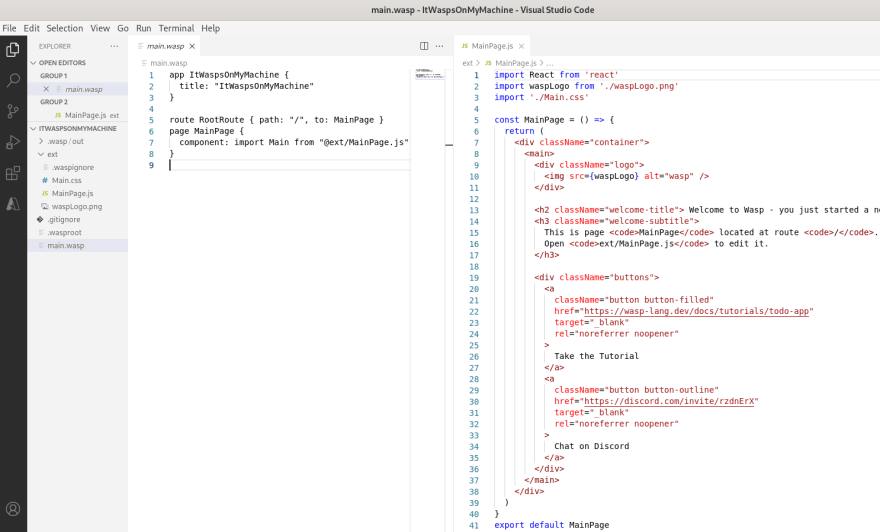Click the 'title: "ItWaspsOnMyMachine"' line
Image resolution: width=880 pixels, height=532 pixels.
(x=246, y=86)
